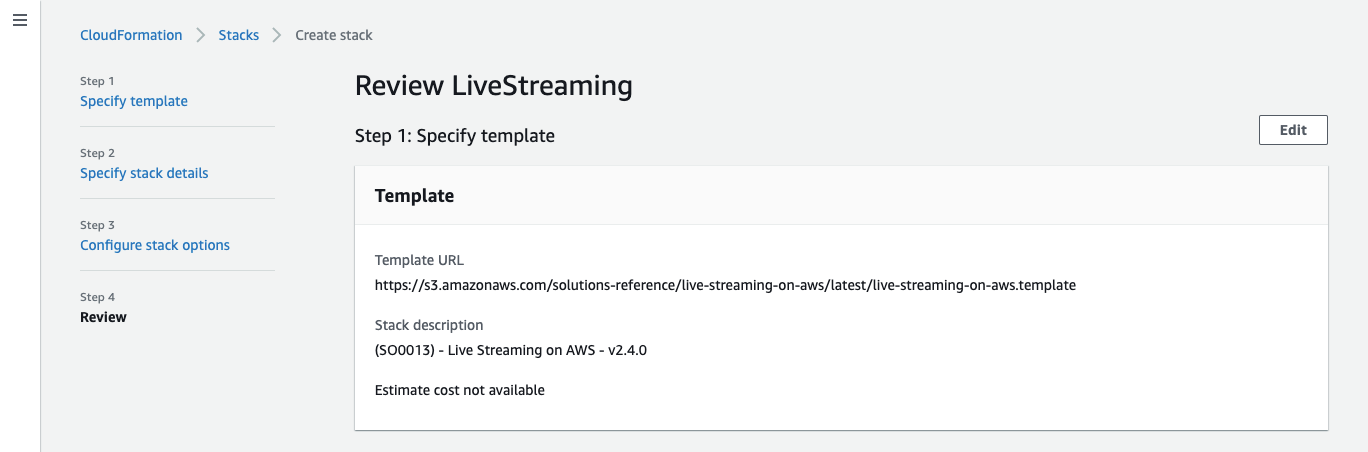Click the Stack description label
Viewport: 1368px width, 452px height.
[x=429, y=325]
